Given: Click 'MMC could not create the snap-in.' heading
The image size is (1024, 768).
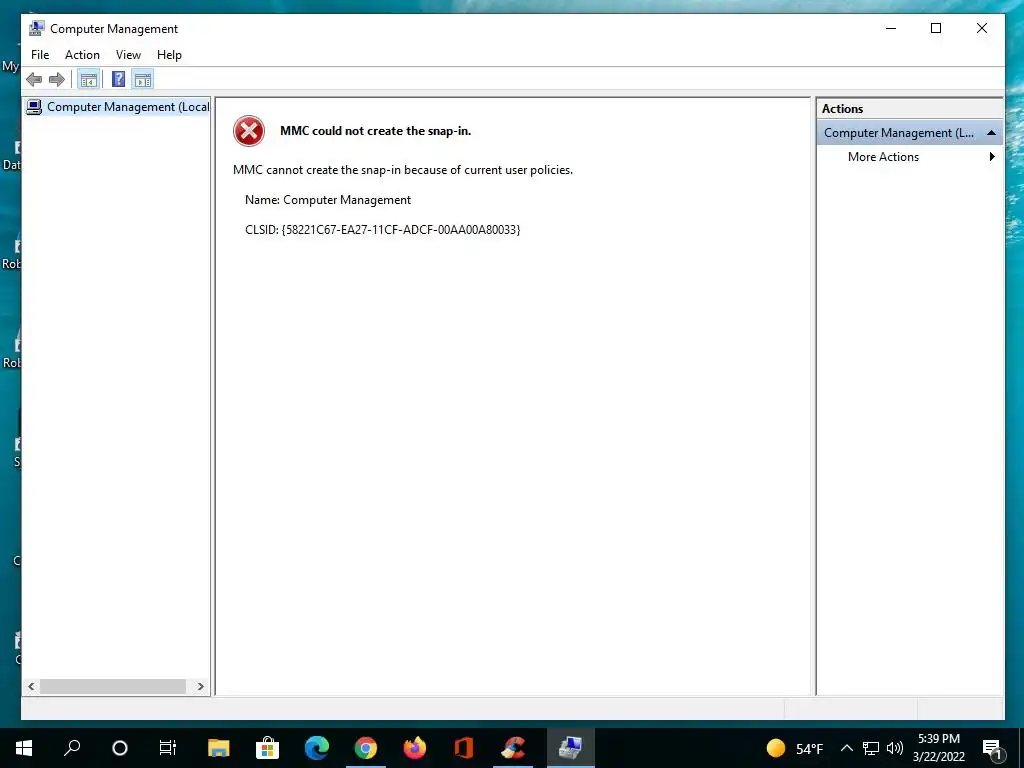Looking at the screenshot, I should pos(376,131).
